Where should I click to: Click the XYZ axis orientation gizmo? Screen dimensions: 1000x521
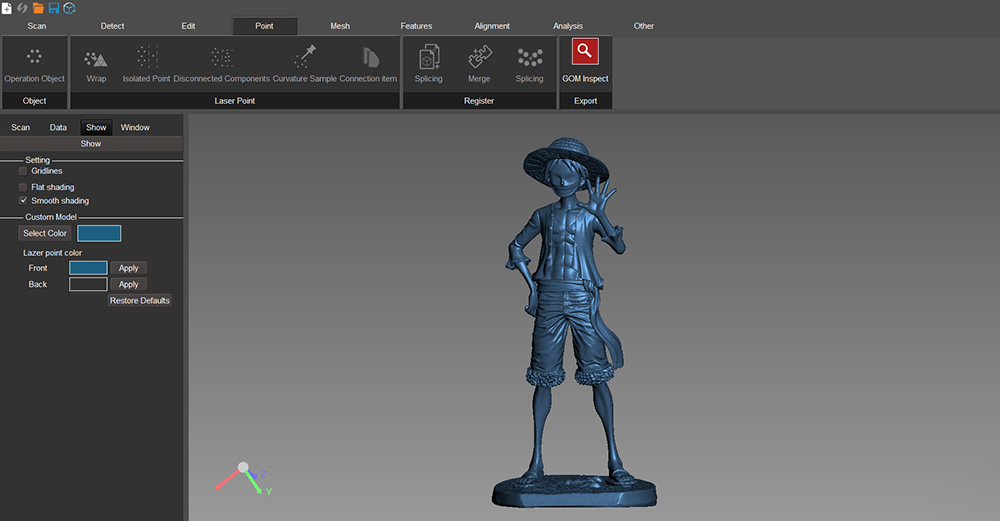click(x=244, y=478)
